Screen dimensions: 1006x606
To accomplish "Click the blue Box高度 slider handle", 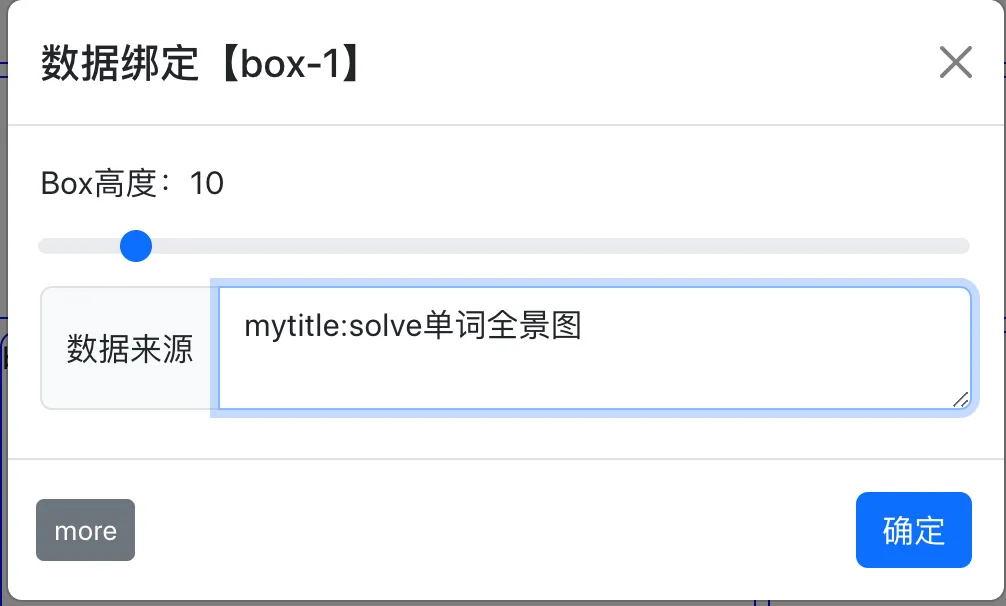I will pyautogui.click(x=135, y=246).
